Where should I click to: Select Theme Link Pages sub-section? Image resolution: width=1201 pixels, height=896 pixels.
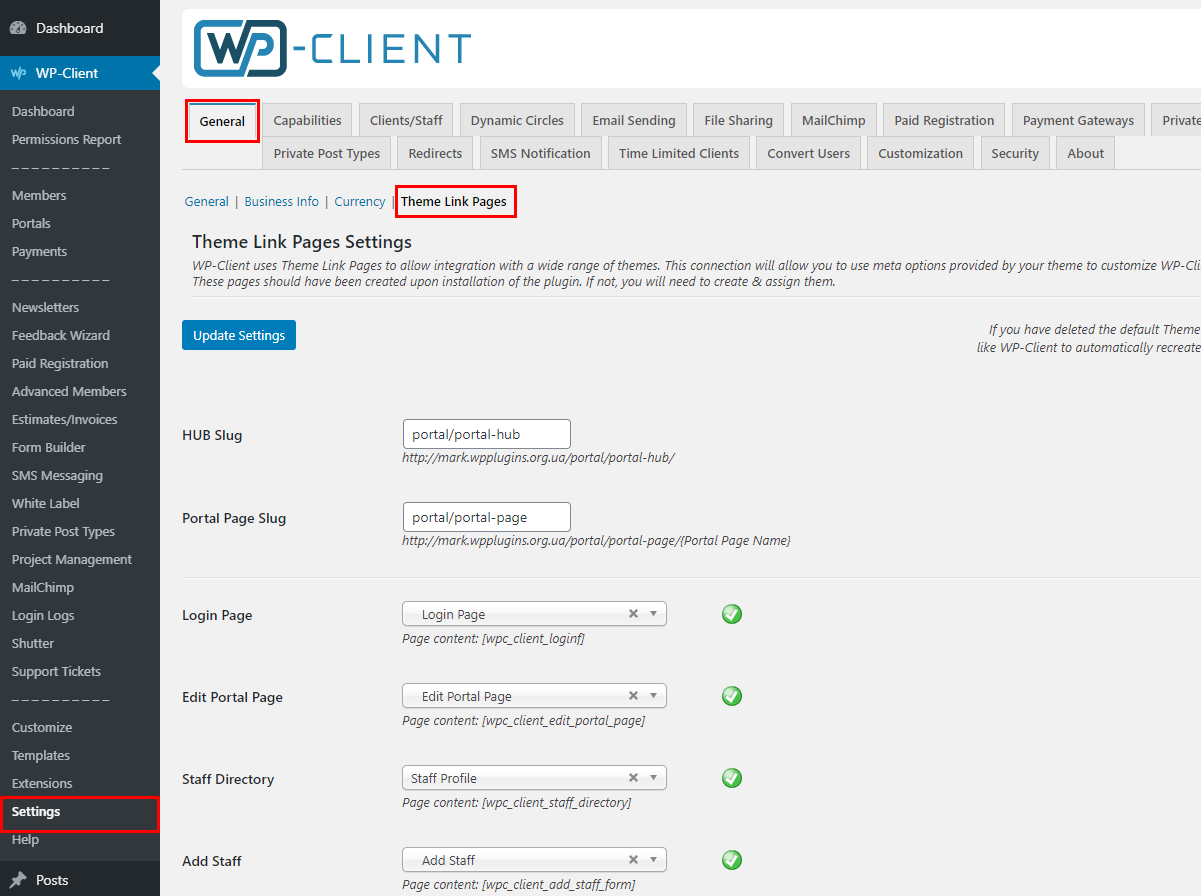454,201
